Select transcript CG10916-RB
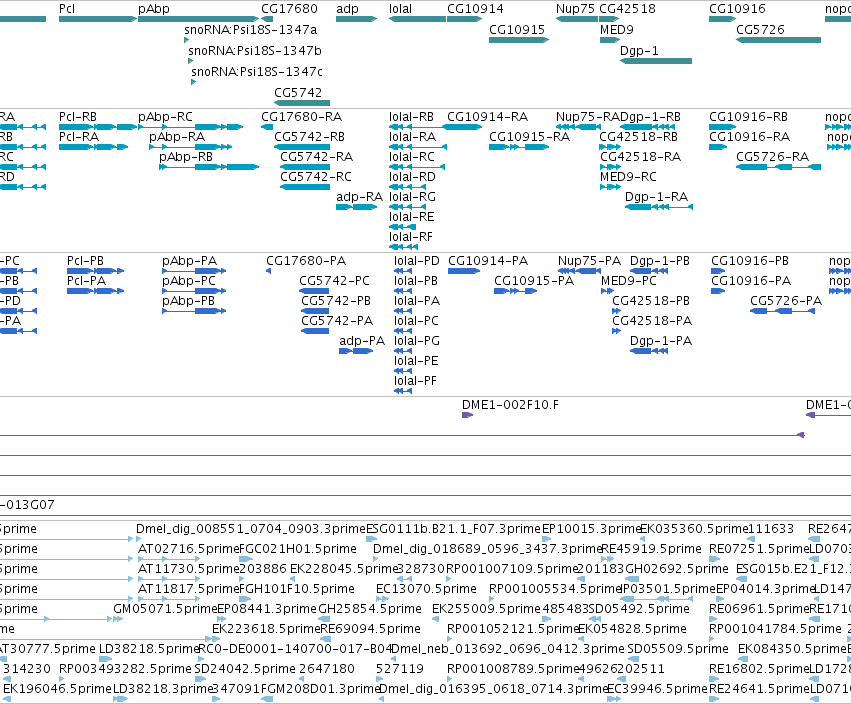This screenshot has width=851, height=704. click(x=722, y=127)
